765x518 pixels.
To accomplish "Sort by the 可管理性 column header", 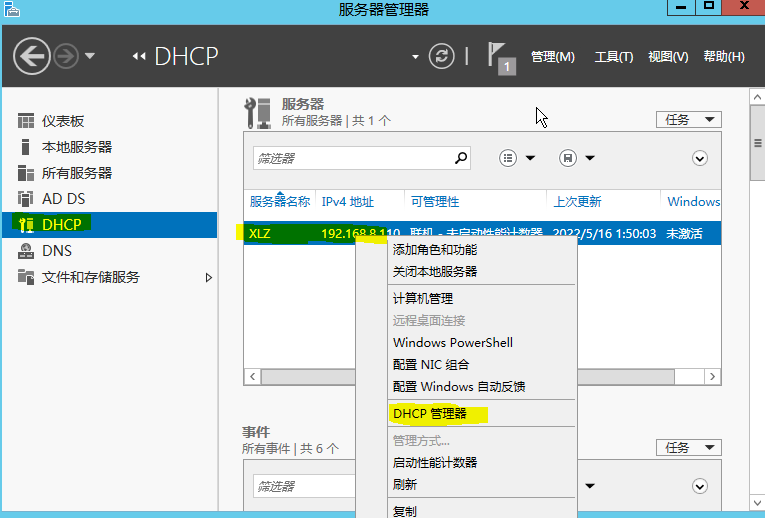I will (435, 201).
